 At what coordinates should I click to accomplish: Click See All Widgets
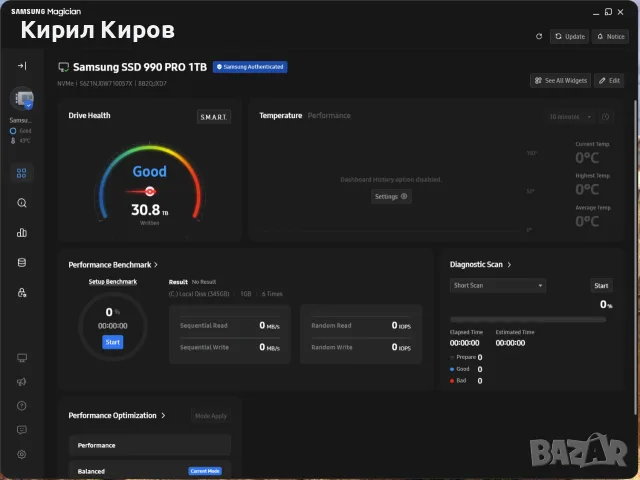(560, 80)
